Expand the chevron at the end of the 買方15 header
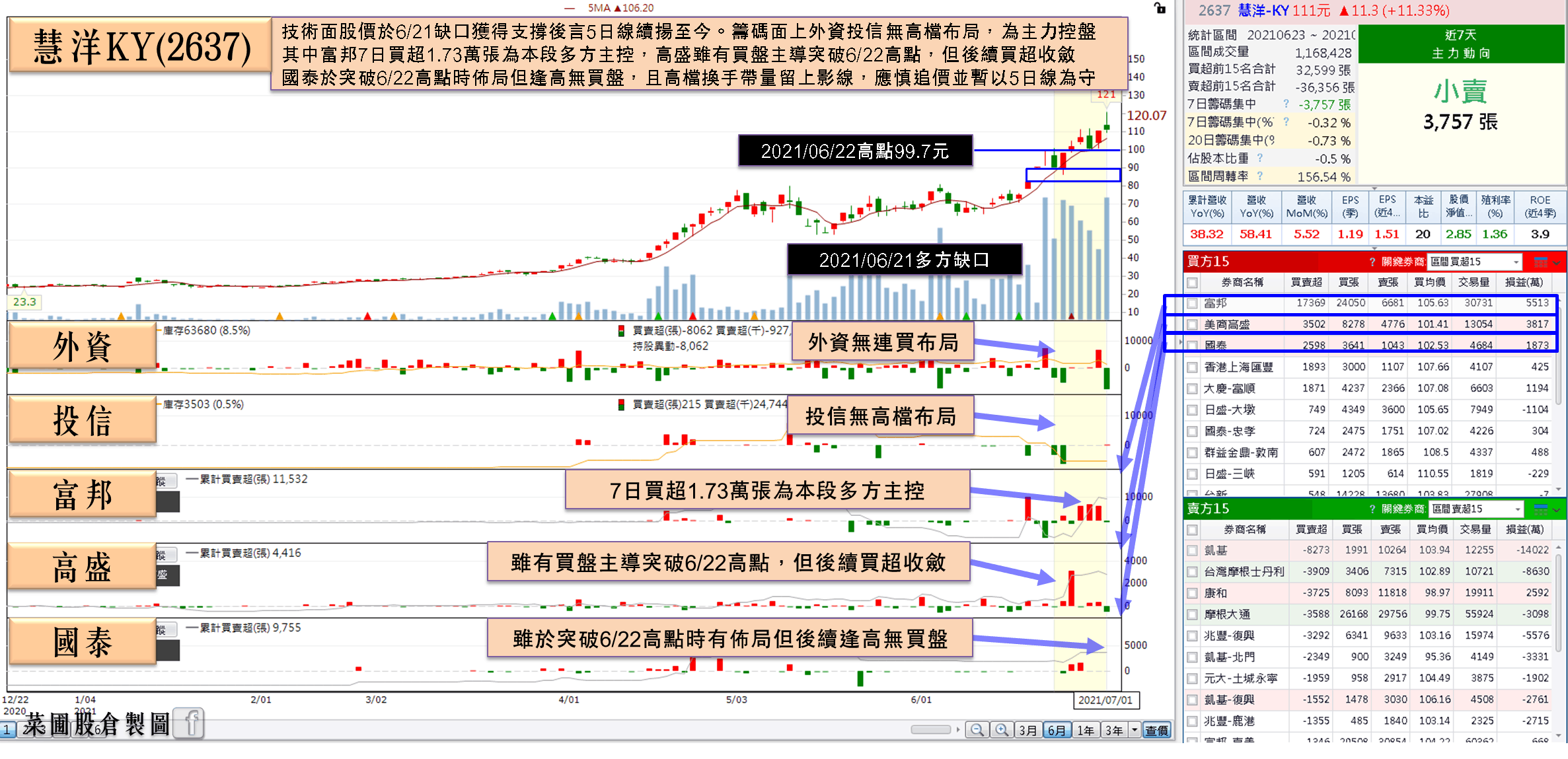 point(1557,262)
